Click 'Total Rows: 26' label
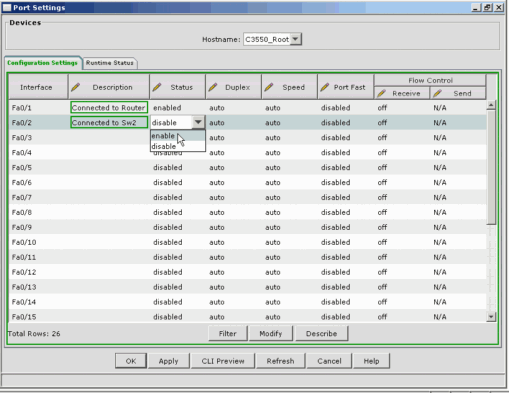The width and height of the screenshot is (509, 393). tap(34, 334)
